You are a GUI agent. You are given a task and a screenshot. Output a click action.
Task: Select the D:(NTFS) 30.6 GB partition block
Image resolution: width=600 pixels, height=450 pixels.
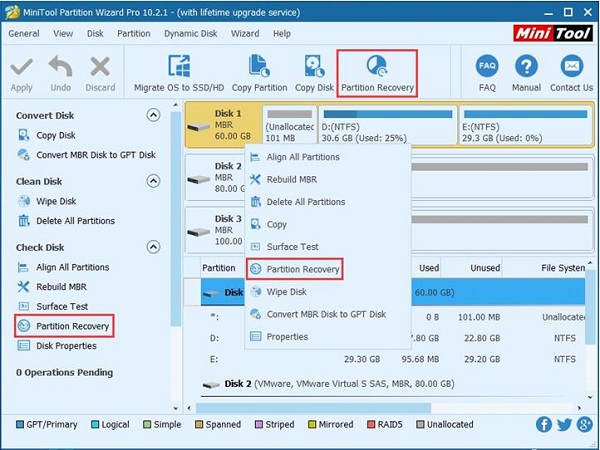coord(387,126)
